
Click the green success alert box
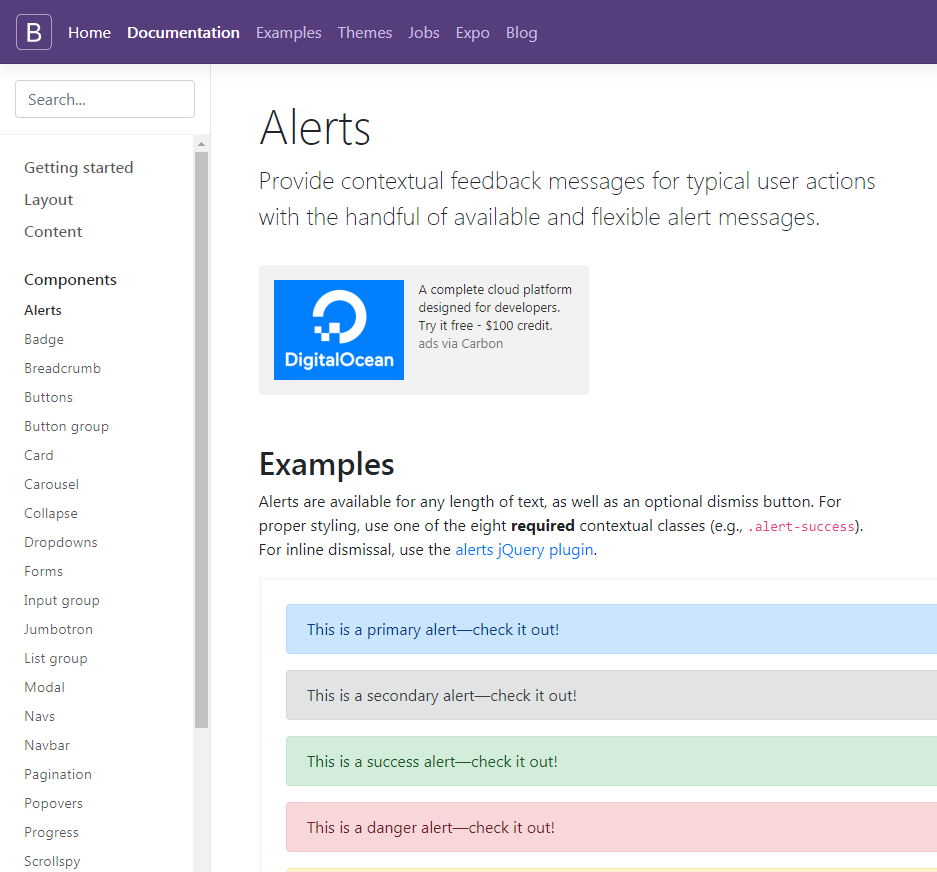tap(610, 761)
